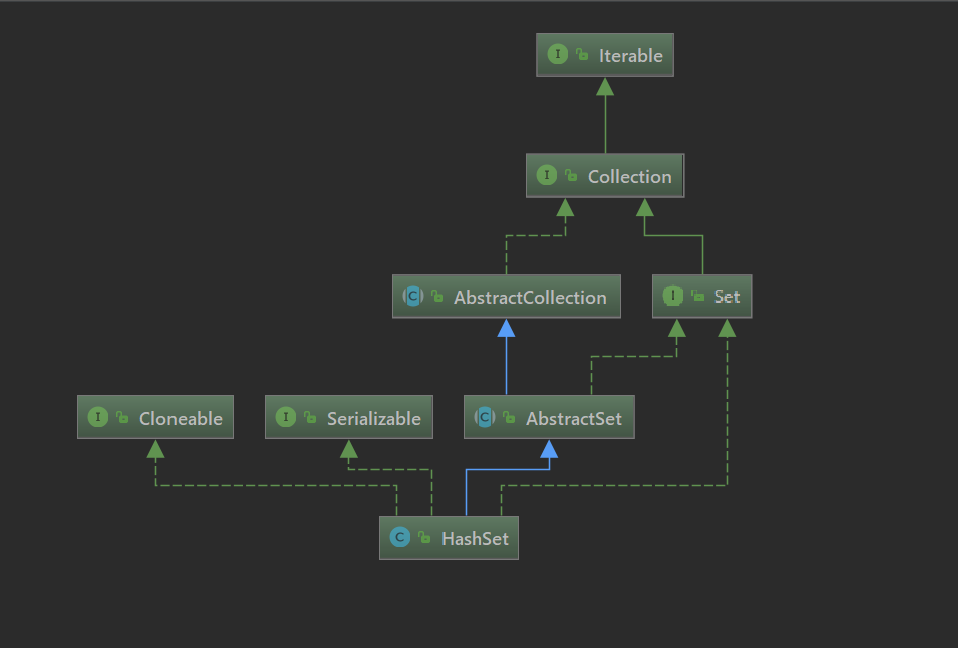Click the interface icon on the Collection node
Image resolution: width=958 pixels, height=648 pixels.
(x=546, y=176)
